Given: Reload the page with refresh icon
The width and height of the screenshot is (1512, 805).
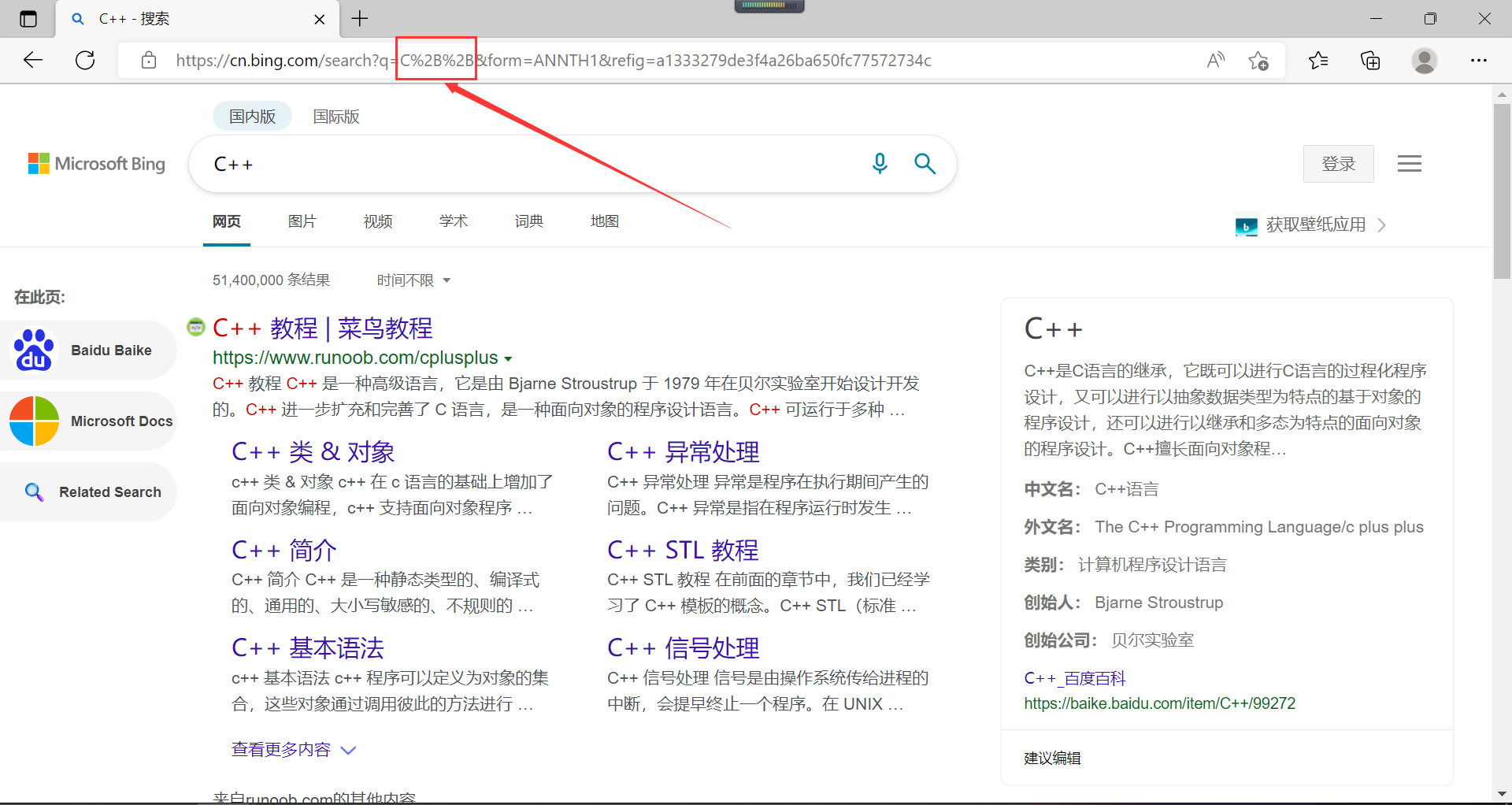Looking at the screenshot, I should (x=85, y=60).
